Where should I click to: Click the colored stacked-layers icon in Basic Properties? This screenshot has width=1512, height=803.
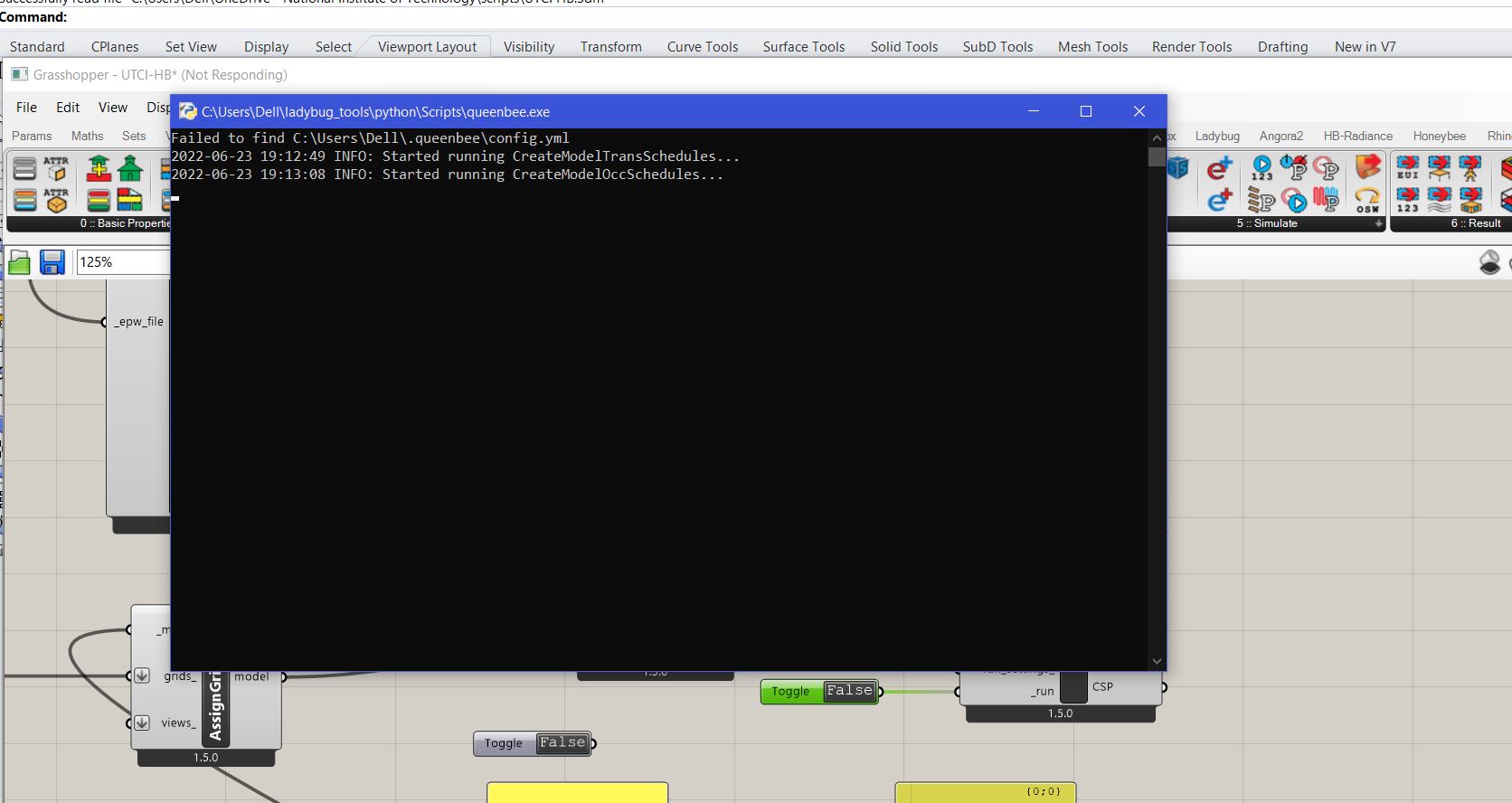pos(25,200)
